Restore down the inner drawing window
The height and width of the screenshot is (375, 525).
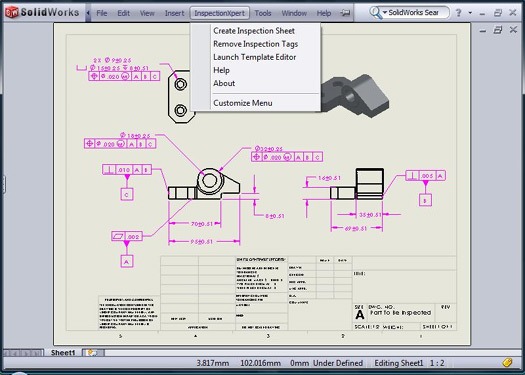point(498,30)
